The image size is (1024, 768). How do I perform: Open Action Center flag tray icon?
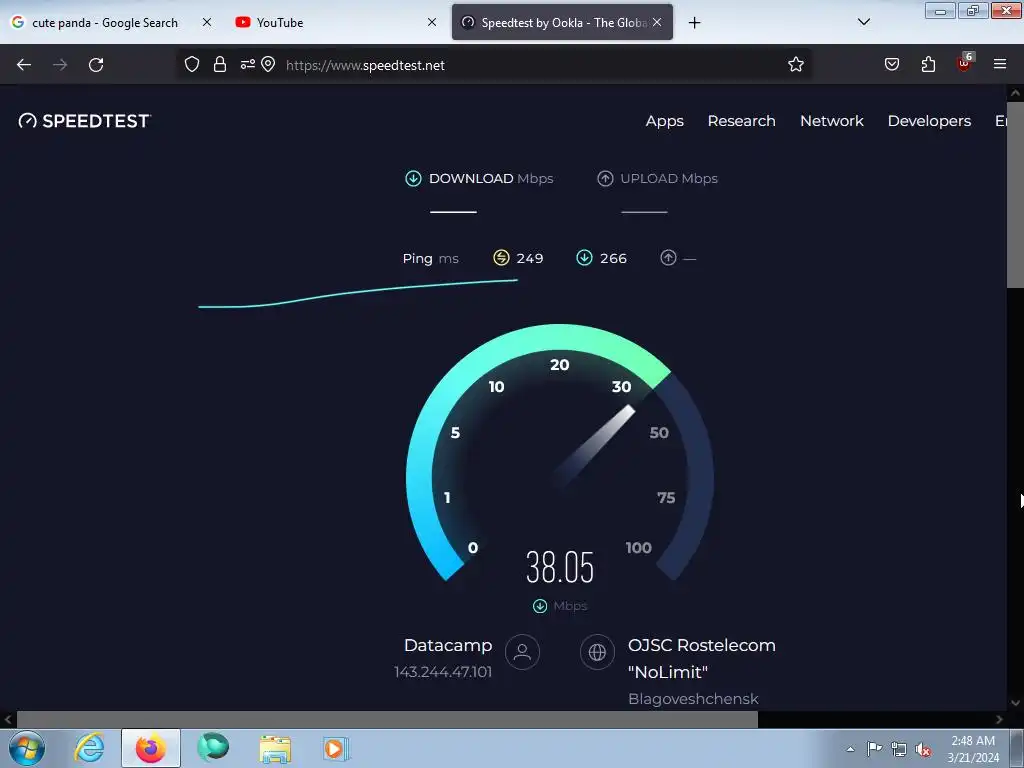point(874,748)
